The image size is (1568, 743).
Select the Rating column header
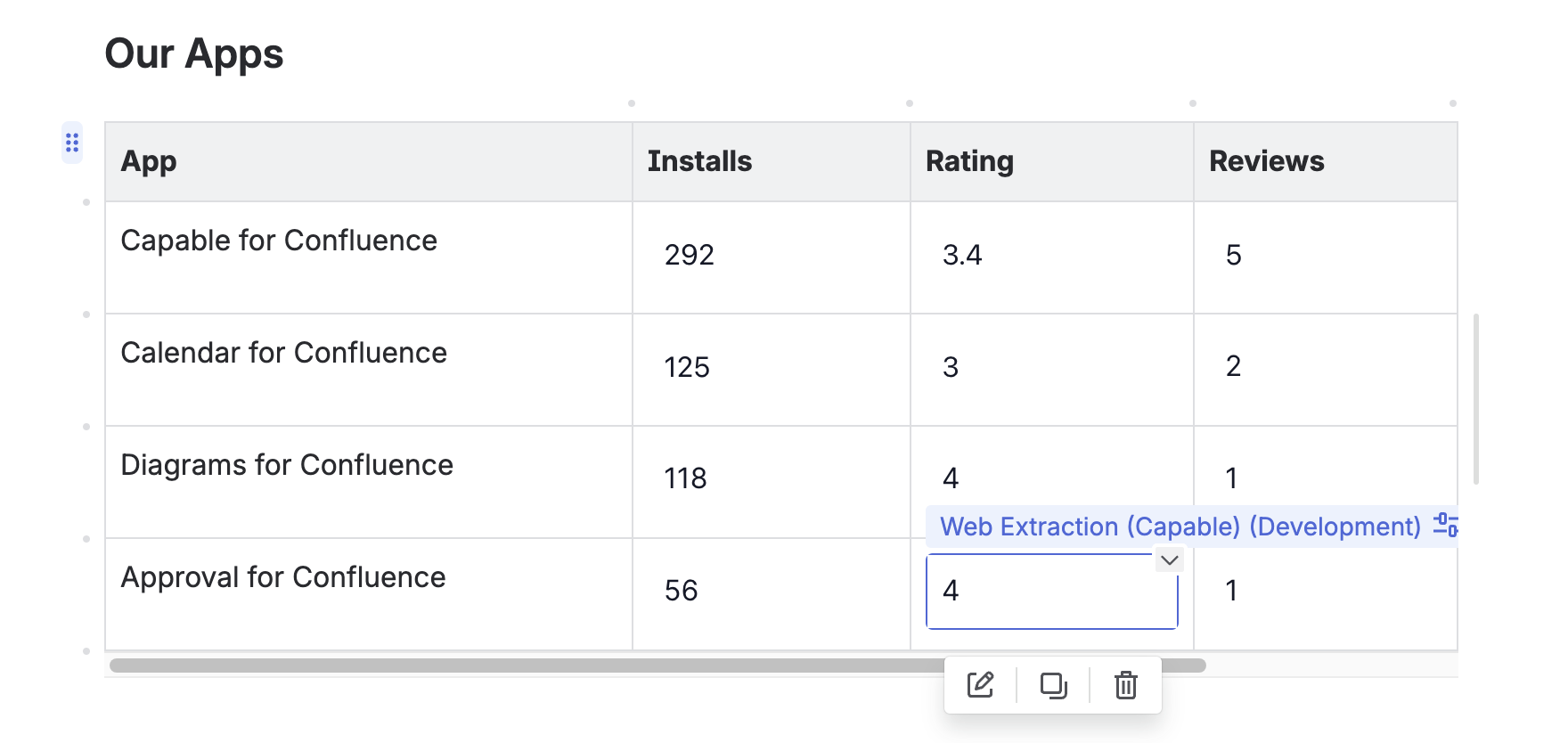(x=969, y=161)
